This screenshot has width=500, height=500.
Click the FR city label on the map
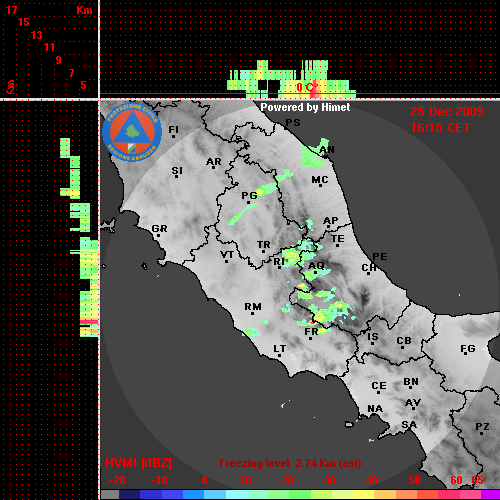[x=311, y=332]
